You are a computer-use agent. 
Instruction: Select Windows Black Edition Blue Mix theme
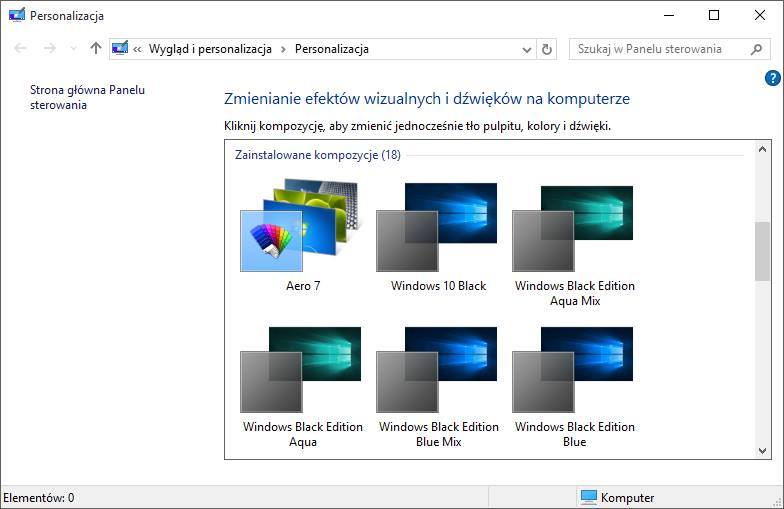(x=436, y=370)
